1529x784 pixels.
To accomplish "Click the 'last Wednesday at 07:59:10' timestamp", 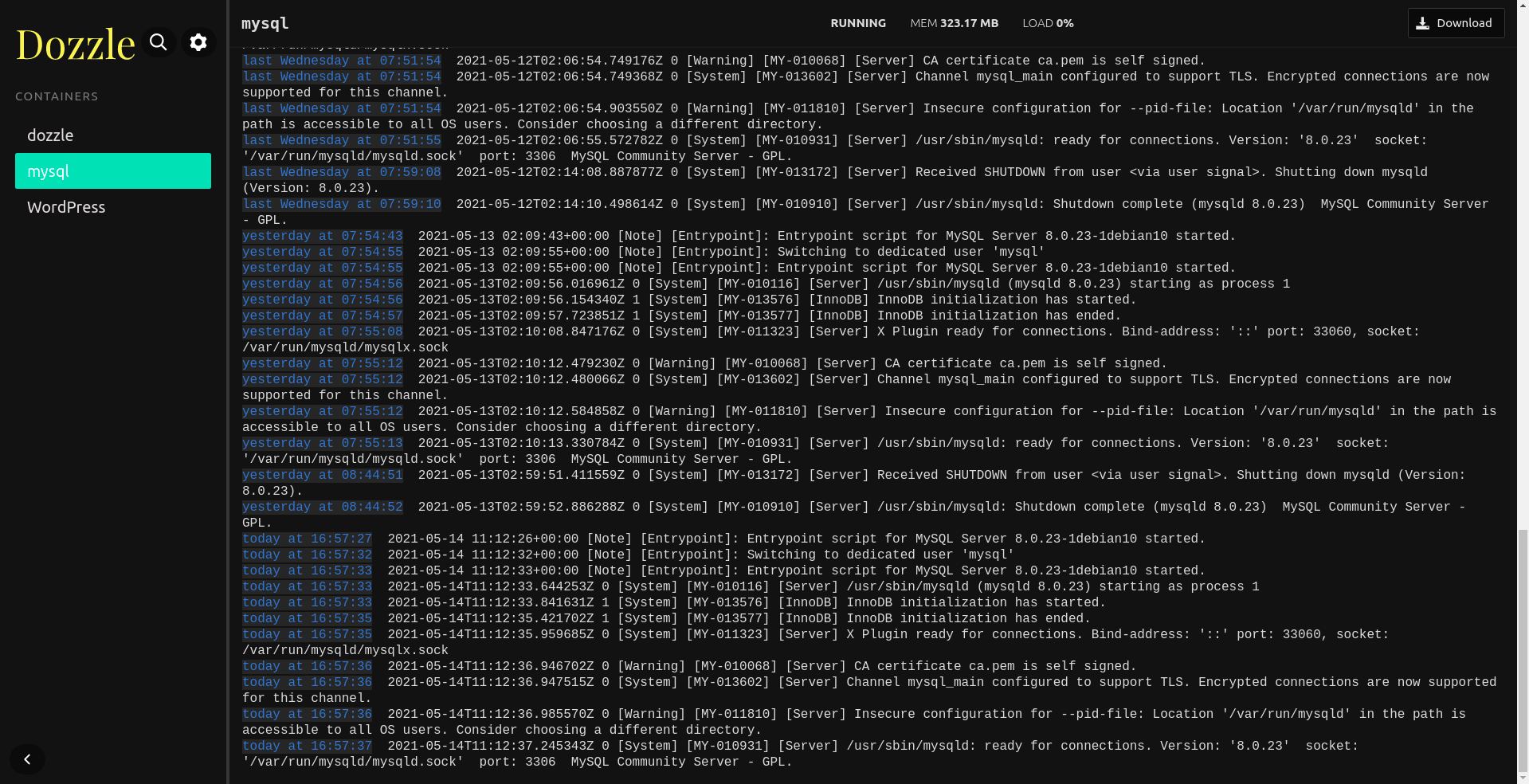I will 341,204.
